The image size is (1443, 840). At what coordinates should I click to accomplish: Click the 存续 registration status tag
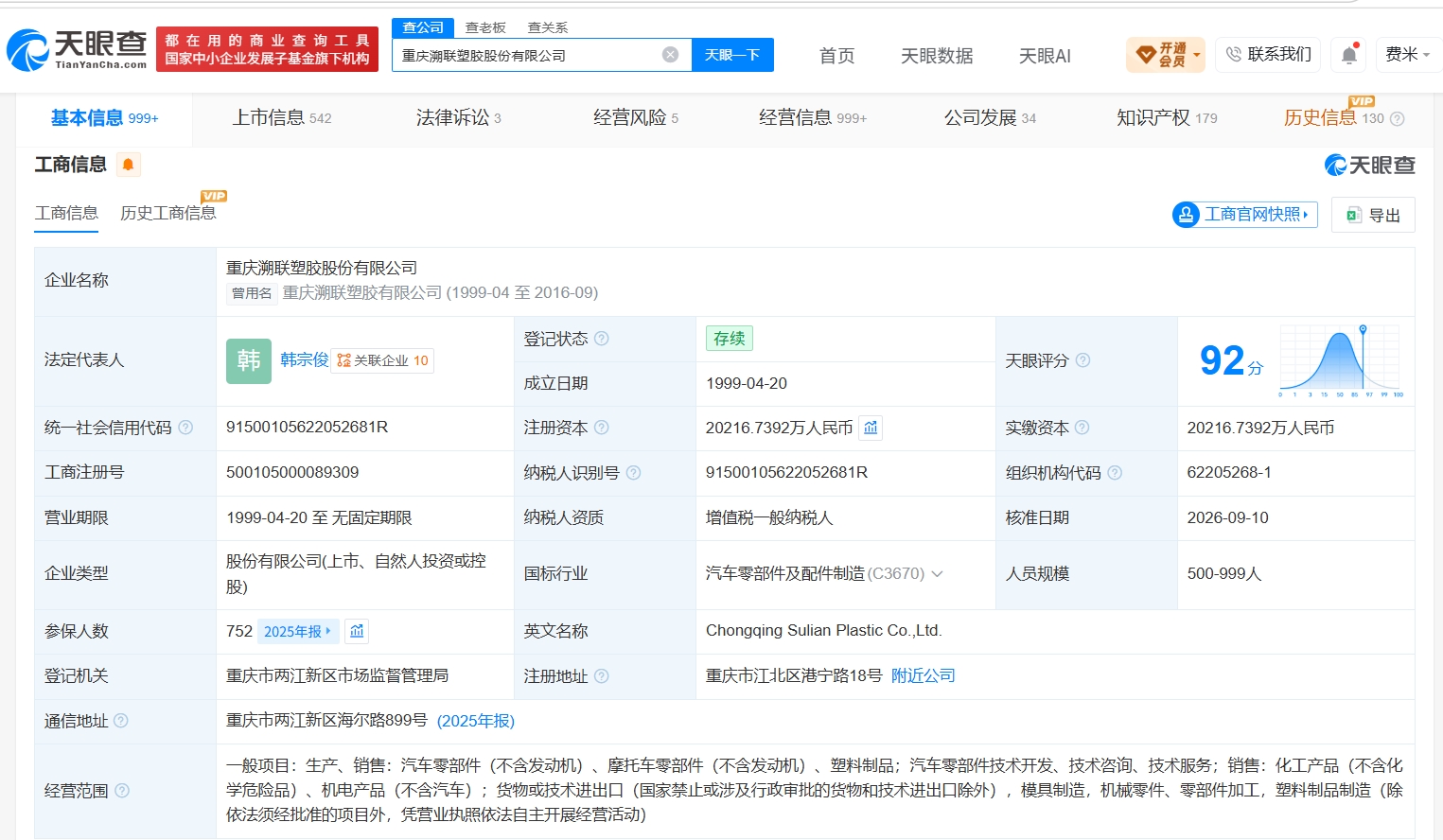[730, 339]
